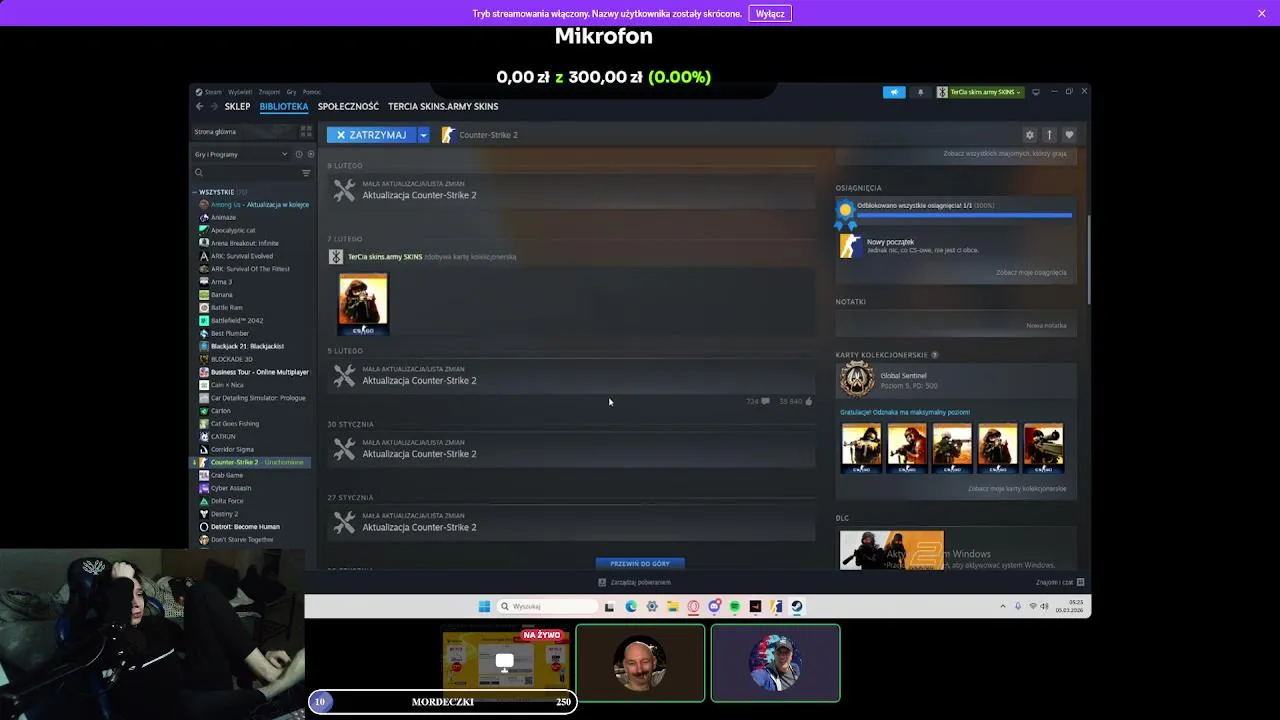Click the wrench icon for the 9 lutego update
The image size is (1280, 720).
344,190
